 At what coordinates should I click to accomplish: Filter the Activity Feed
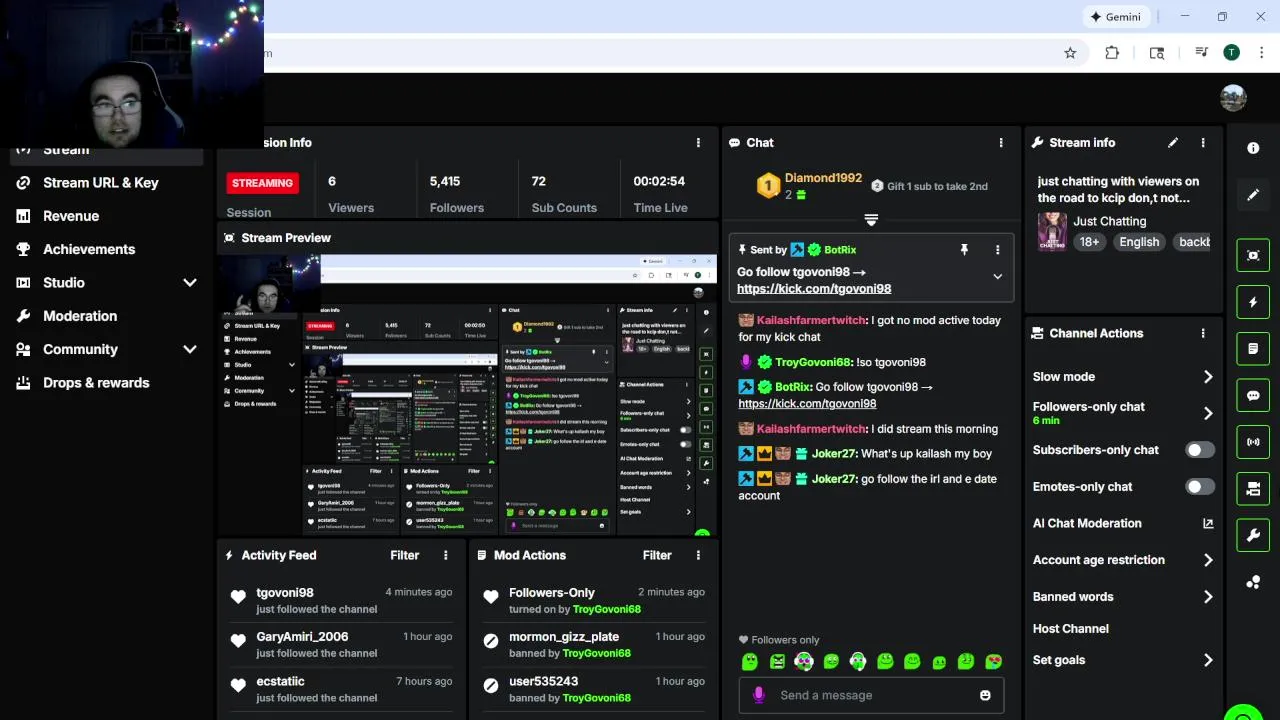coord(404,555)
